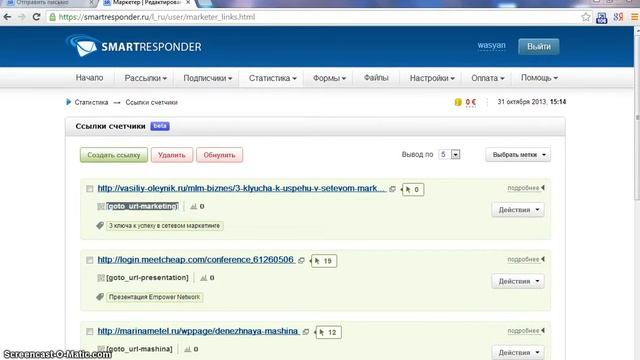Close the Маркетер browser tab
Viewport: 640px width, 360px height.
(x=188, y=2)
